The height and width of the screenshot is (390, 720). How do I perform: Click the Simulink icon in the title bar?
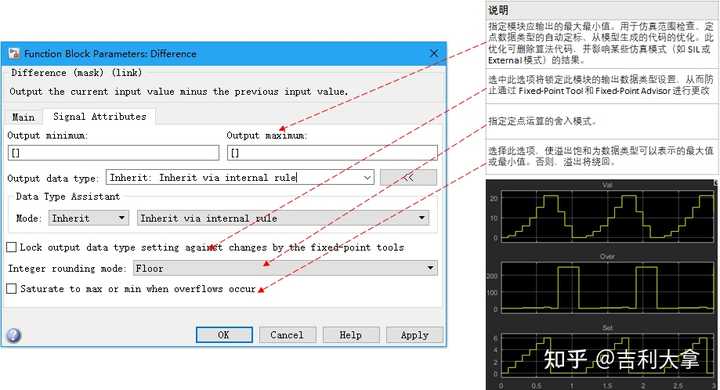click(x=14, y=53)
